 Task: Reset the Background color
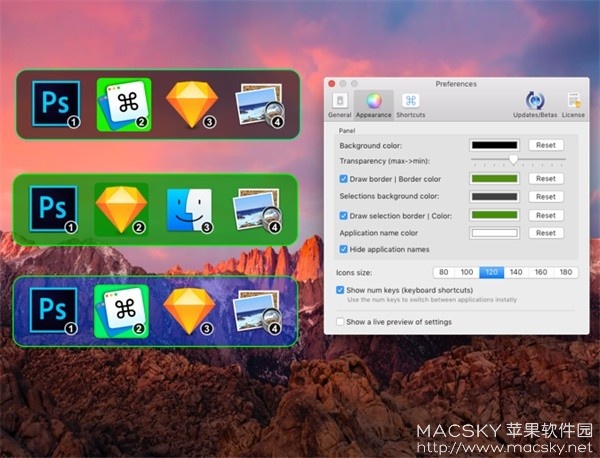tap(546, 145)
